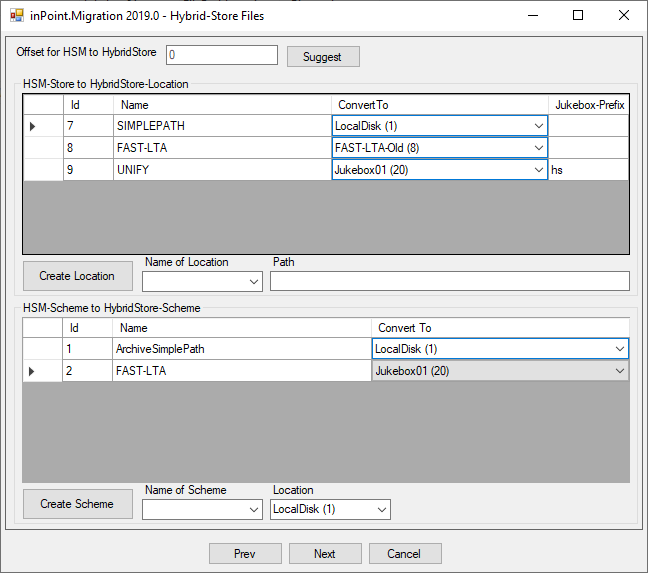Open Convert To dropdown for ArchiveSimplePath
The height and width of the screenshot is (573, 648).
tap(618, 349)
